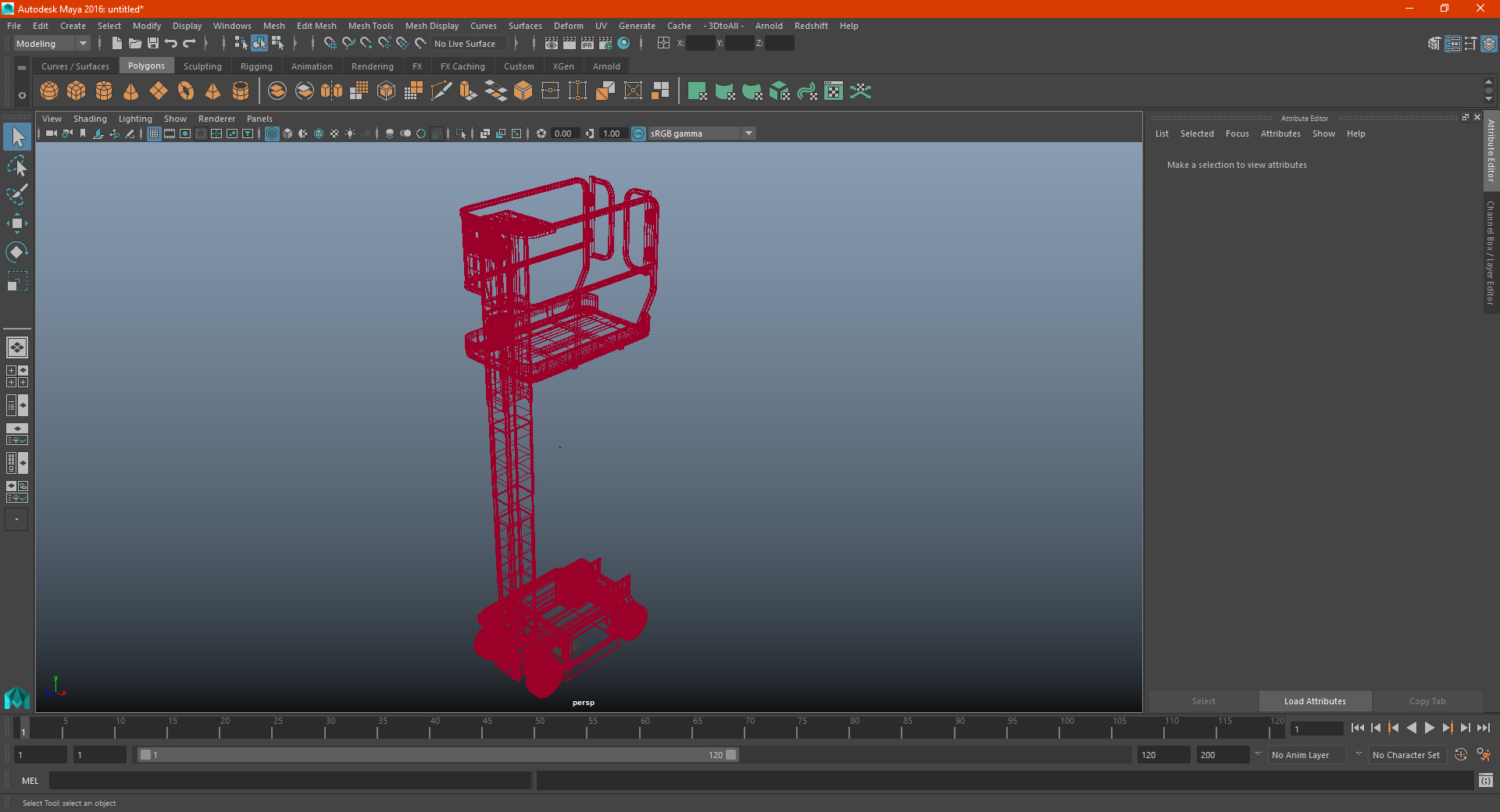Activate the Paint Selection tool
This screenshot has width=1500, height=812.
point(17,194)
